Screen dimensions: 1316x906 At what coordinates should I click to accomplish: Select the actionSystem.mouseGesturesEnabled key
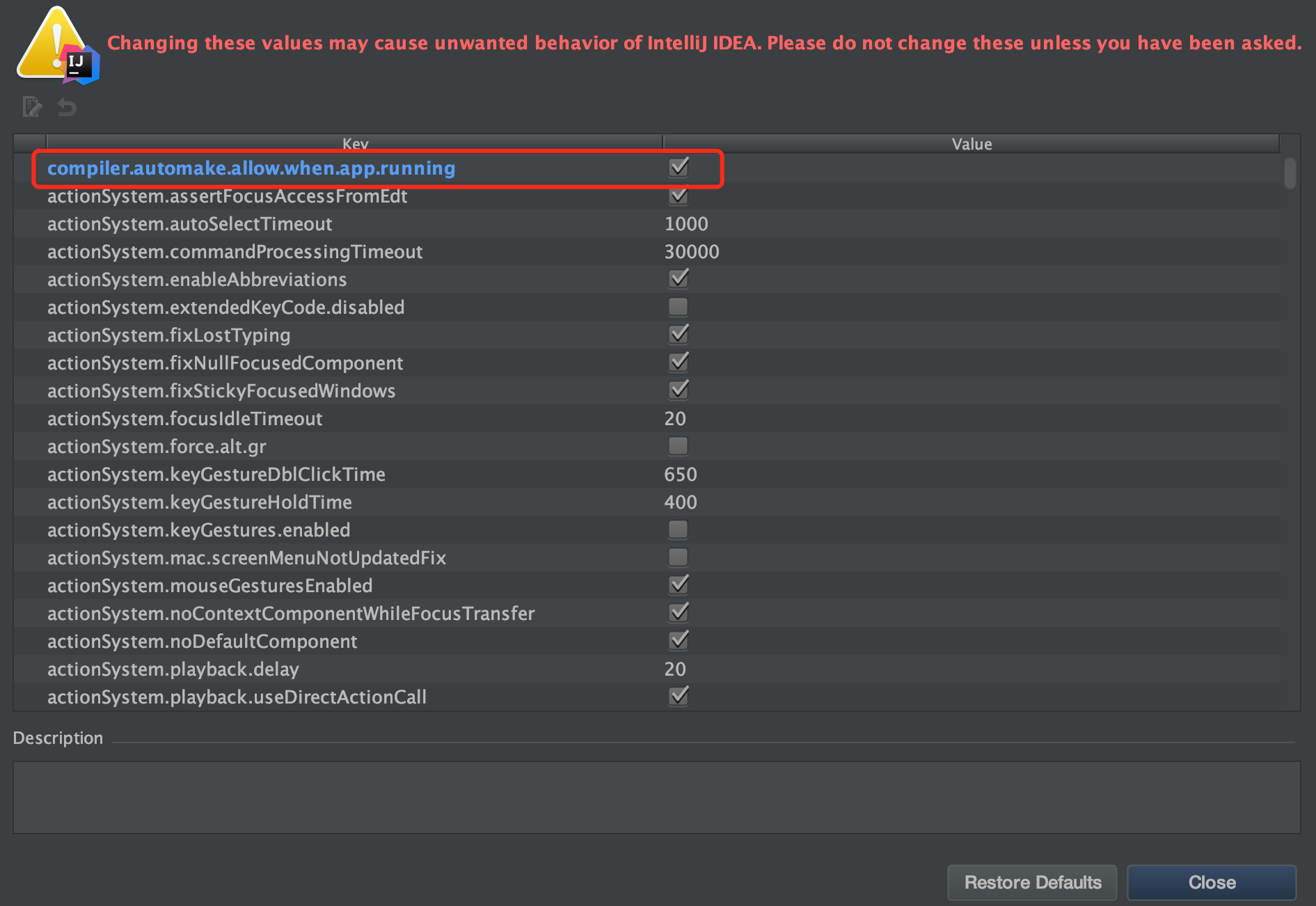(x=209, y=586)
